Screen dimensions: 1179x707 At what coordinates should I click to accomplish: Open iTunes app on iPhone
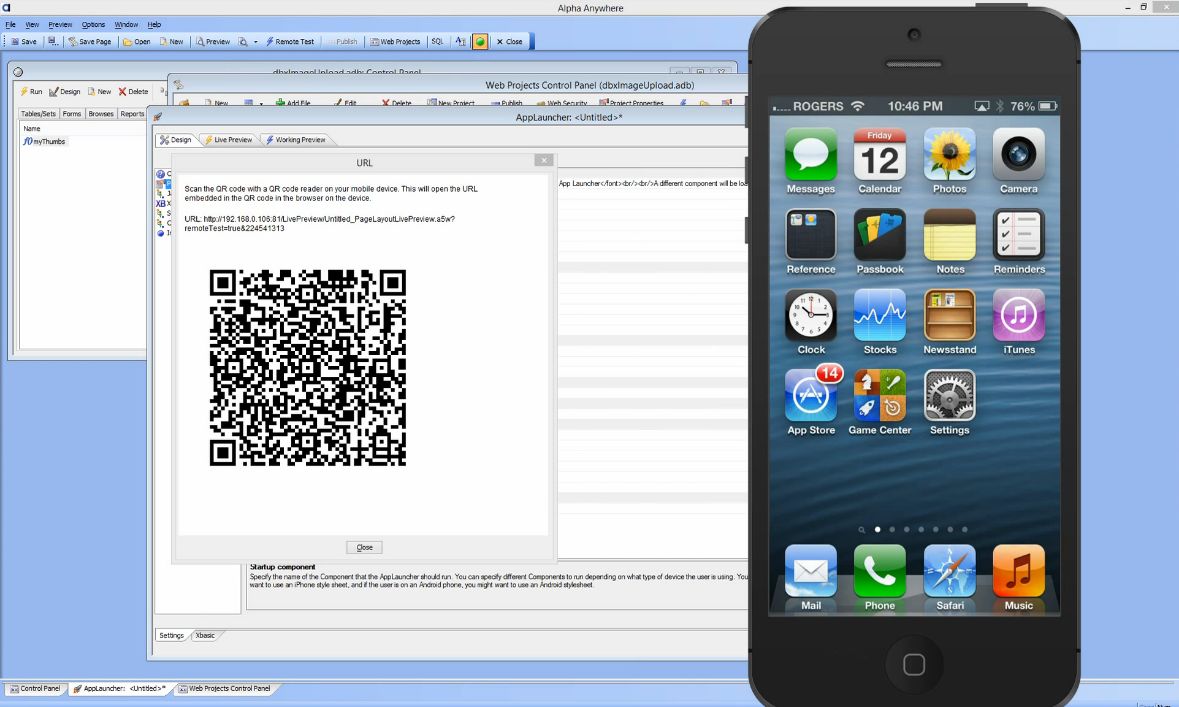[1019, 322]
